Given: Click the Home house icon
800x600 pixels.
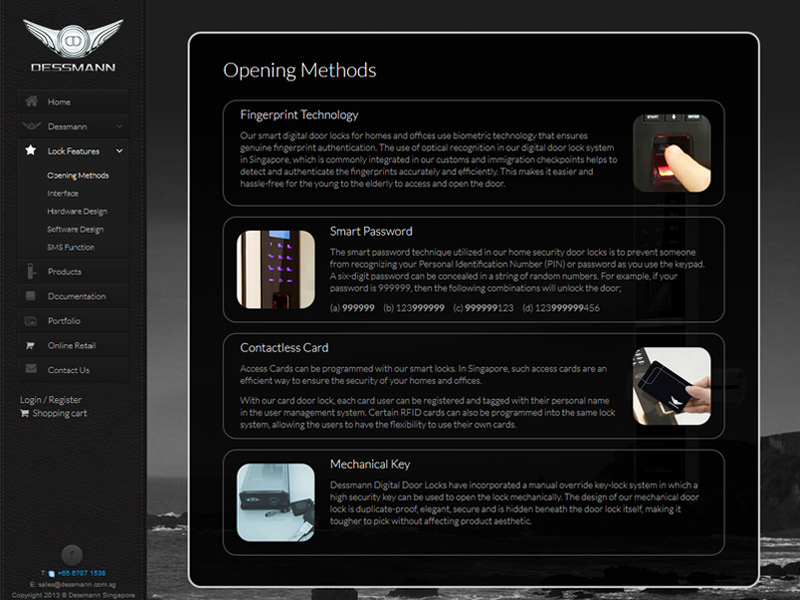Looking at the screenshot, I should (31, 101).
